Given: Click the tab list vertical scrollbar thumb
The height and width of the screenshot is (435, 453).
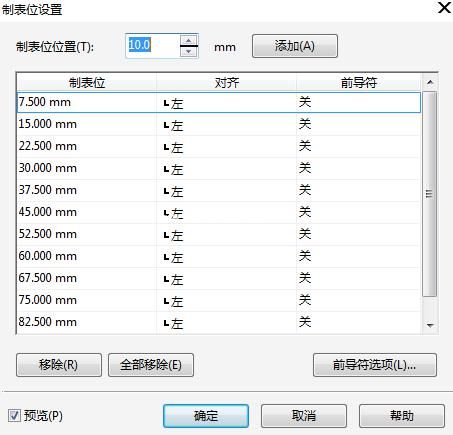Looking at the screenshot, I should [x=429, y=194].
